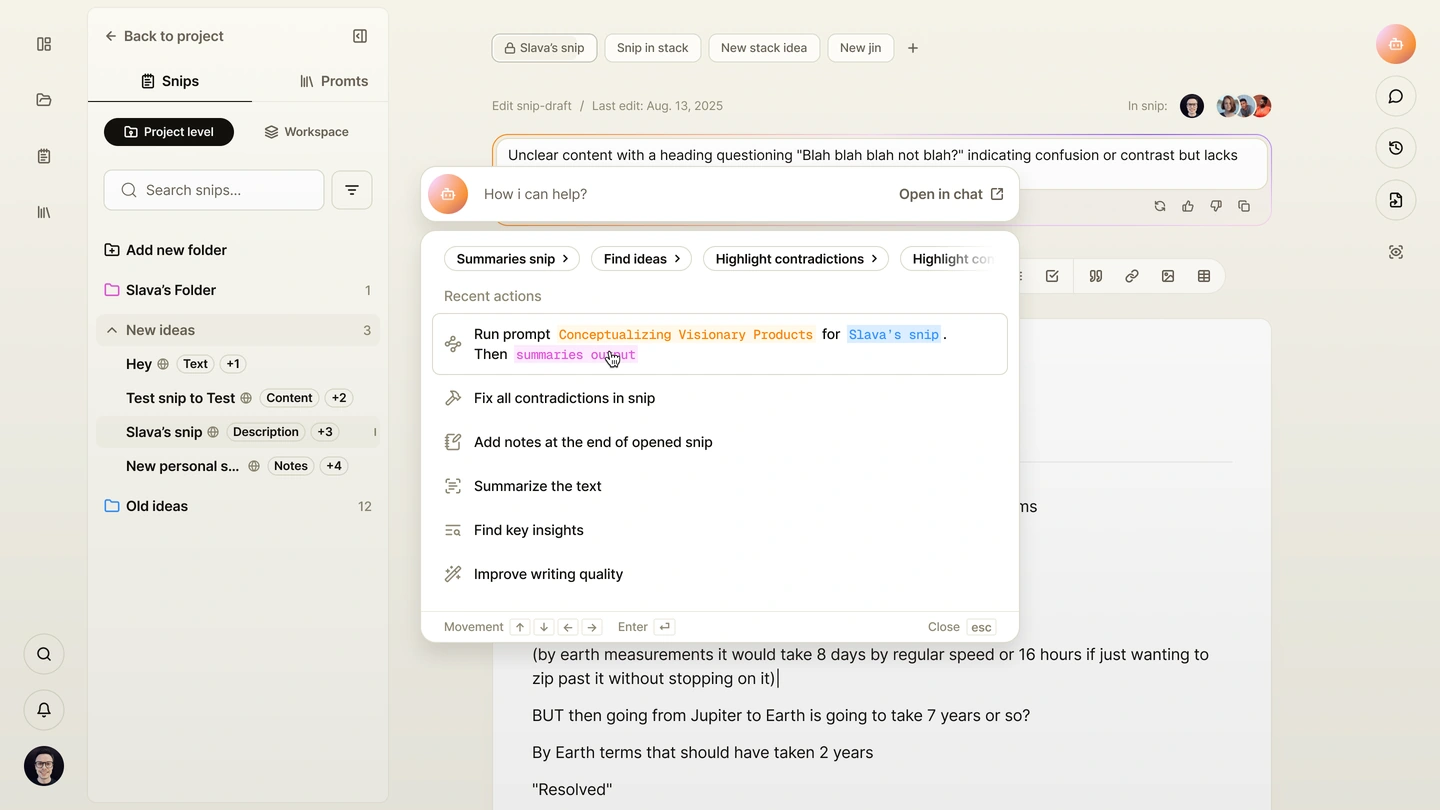
Task: Insert a table from the toolbar
Action: (1204, 276)
